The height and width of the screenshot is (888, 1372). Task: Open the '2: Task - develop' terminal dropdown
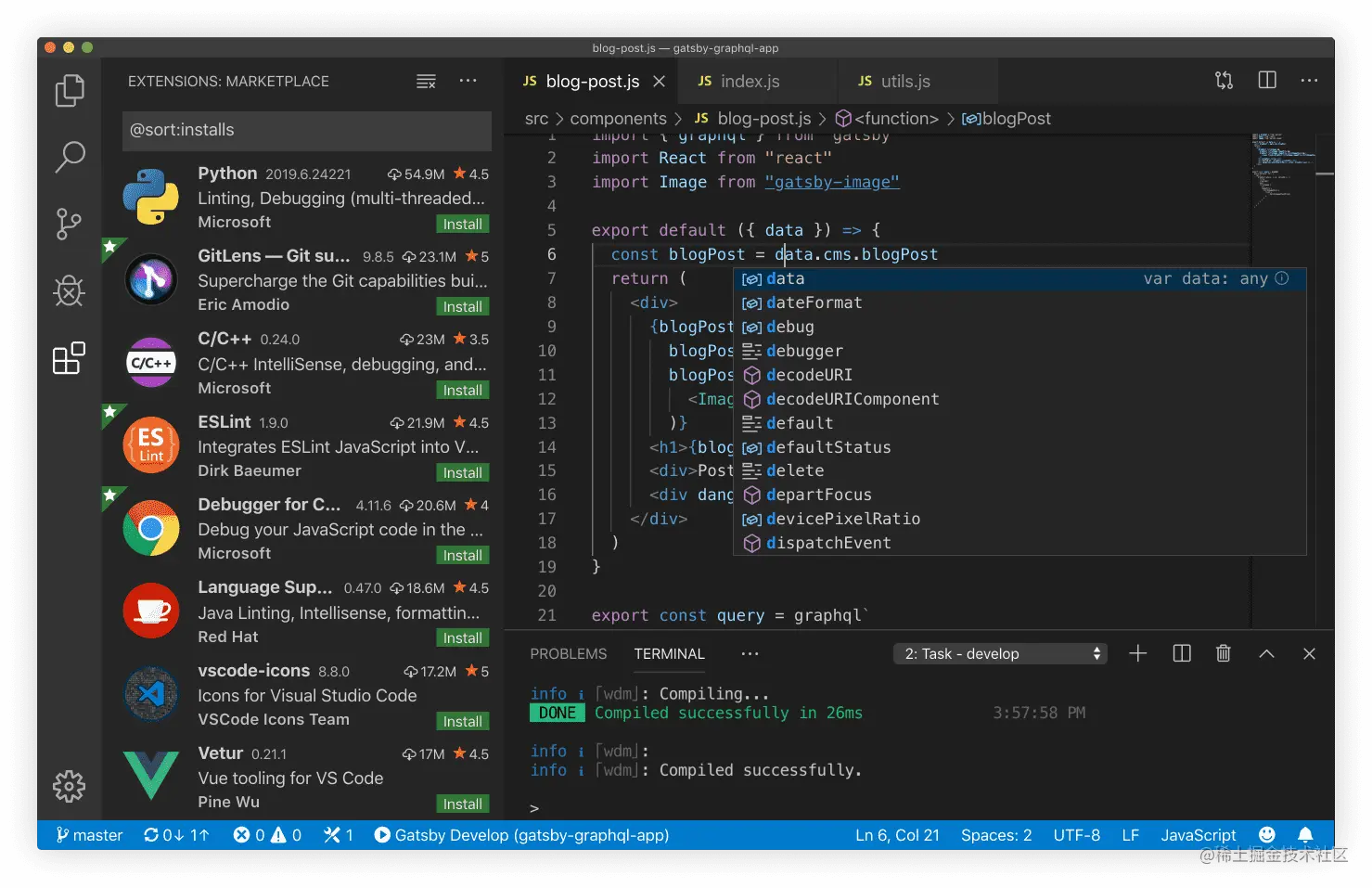[999, 653]
